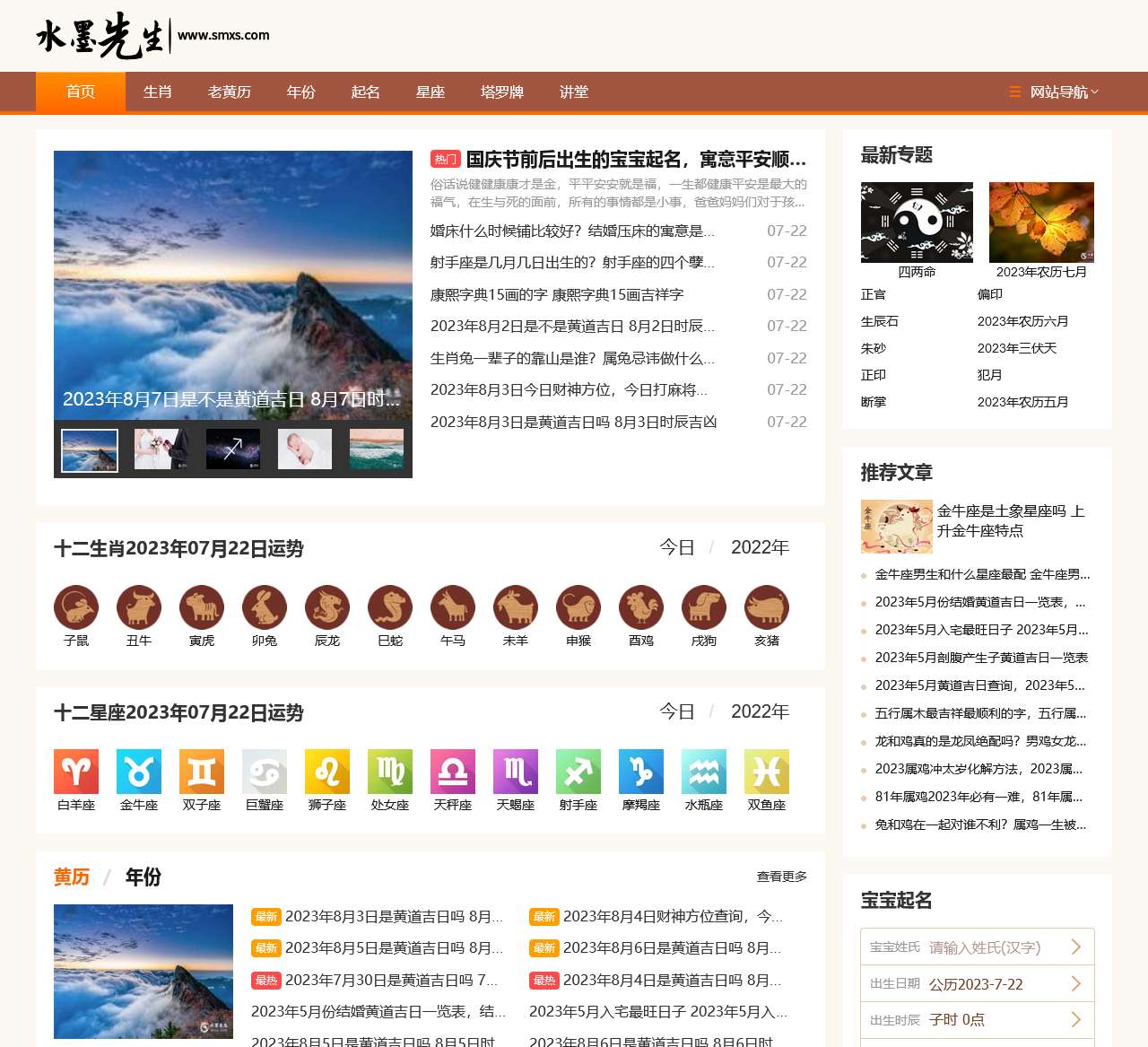Screen dimensions: 1148x1047
Task: Click the 宝宝姓氏 surname input field
Action: [978, 947]
